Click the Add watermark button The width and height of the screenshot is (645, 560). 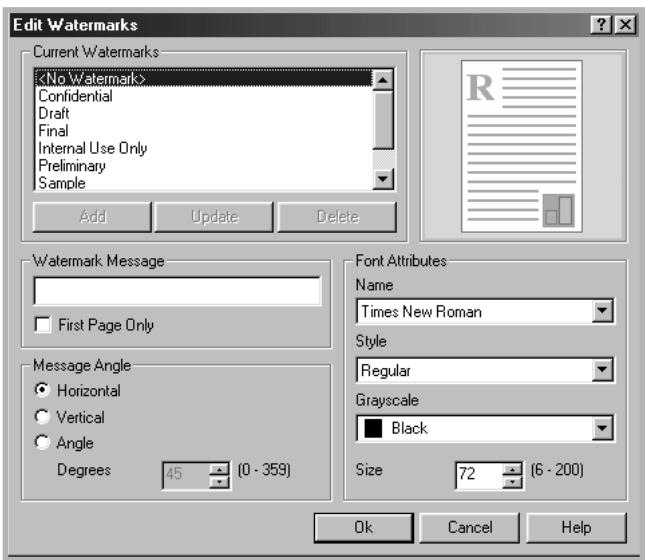click(x=92, y=216)
